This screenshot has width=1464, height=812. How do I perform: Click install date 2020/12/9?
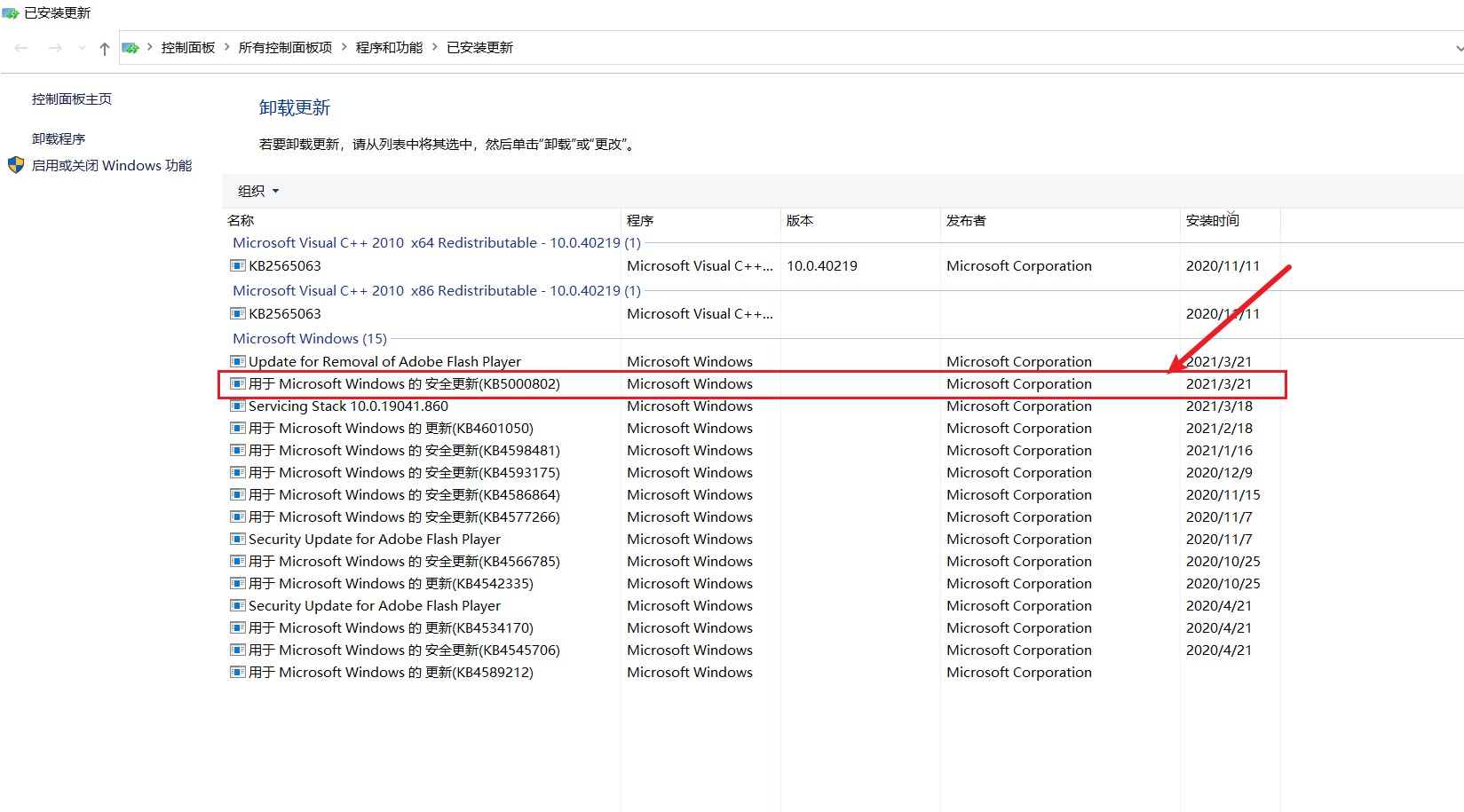1219,473
